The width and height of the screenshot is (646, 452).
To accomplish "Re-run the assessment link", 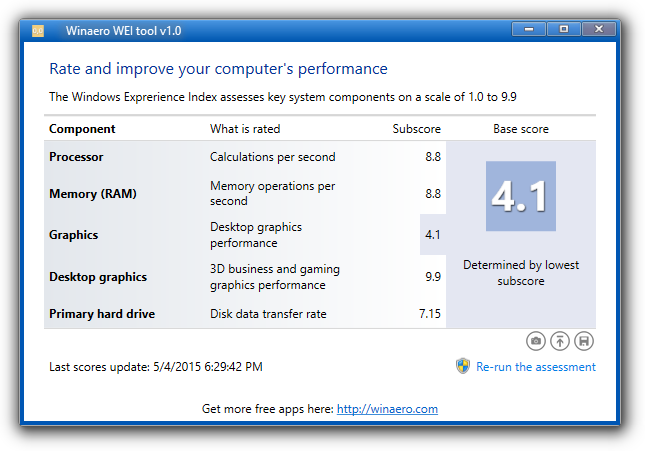I will [536, 367].
